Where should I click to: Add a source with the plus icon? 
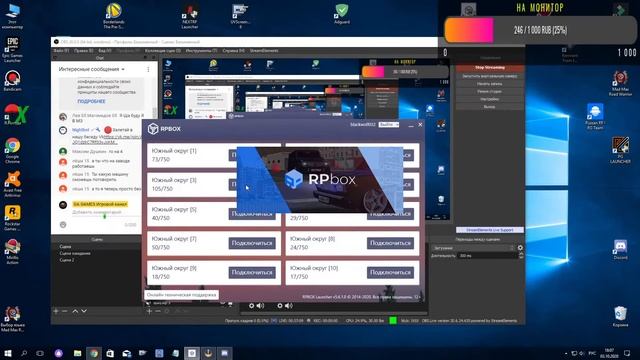(149, 311)
